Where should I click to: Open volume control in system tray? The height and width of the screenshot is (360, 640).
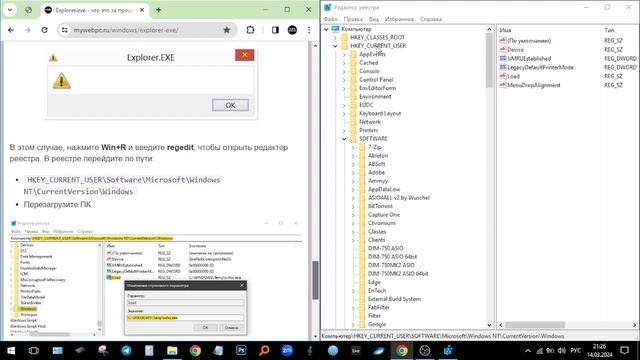pos(562,351)
